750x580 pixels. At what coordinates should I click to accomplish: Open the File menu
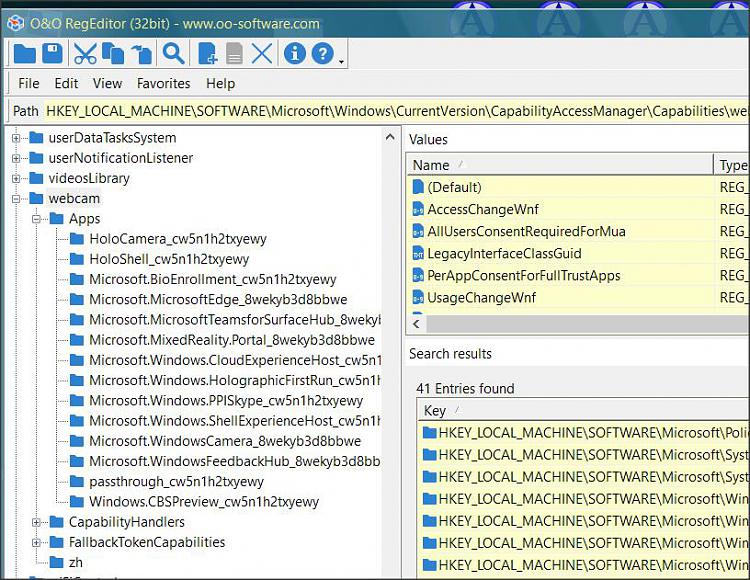pyautogui.click(x=29, y=84)
